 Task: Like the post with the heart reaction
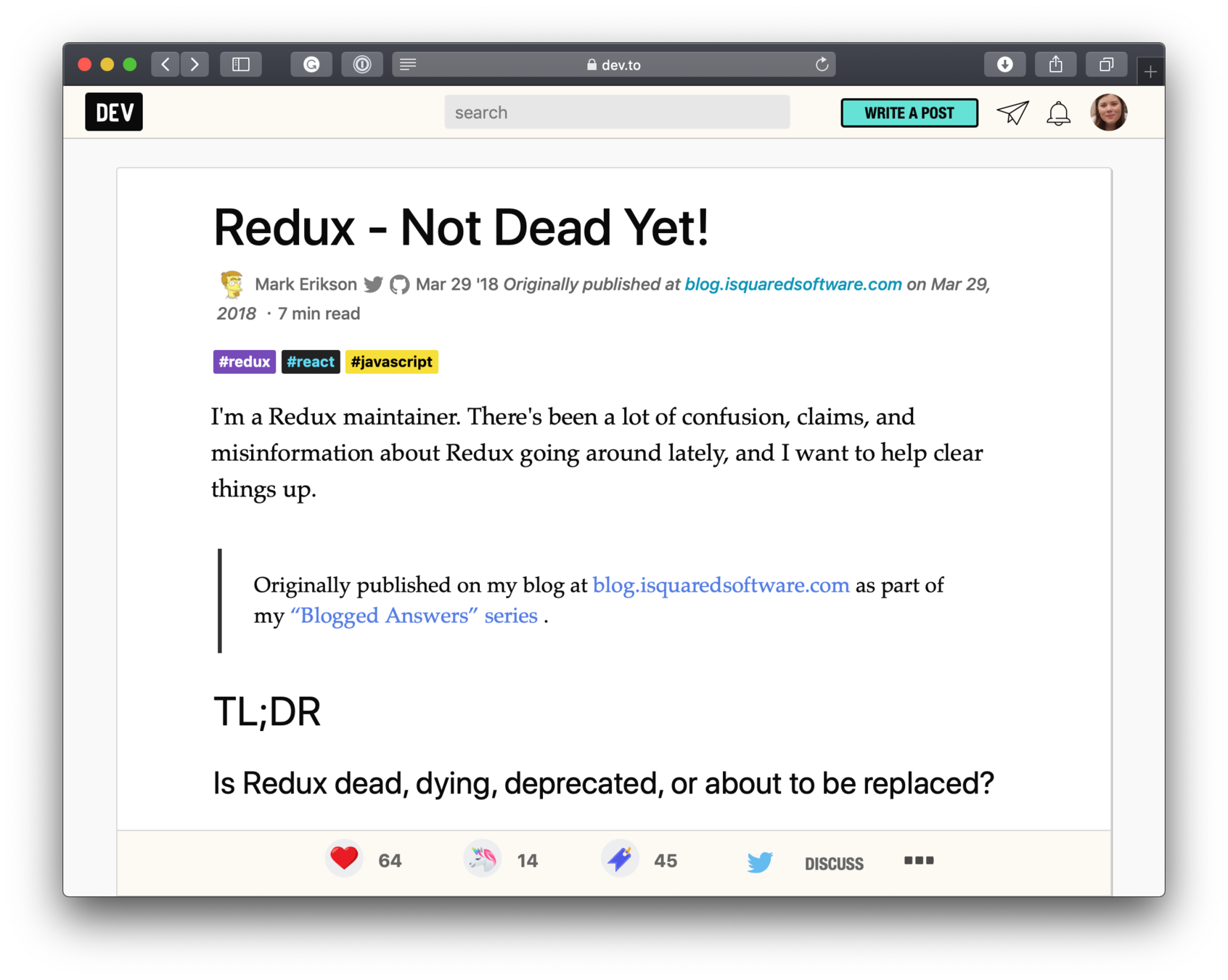point(344,859)
